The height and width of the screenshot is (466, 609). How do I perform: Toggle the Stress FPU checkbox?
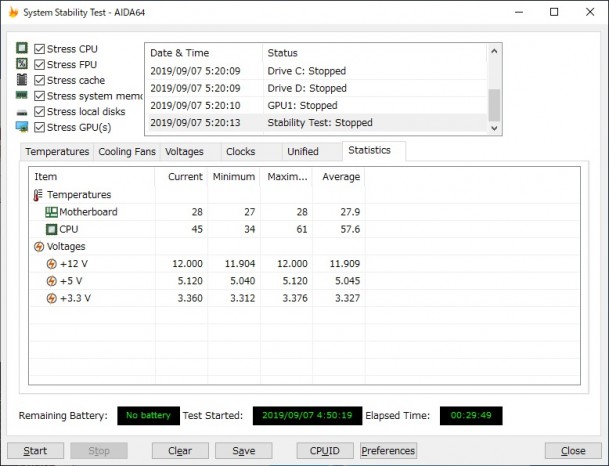tap(39, 65)
